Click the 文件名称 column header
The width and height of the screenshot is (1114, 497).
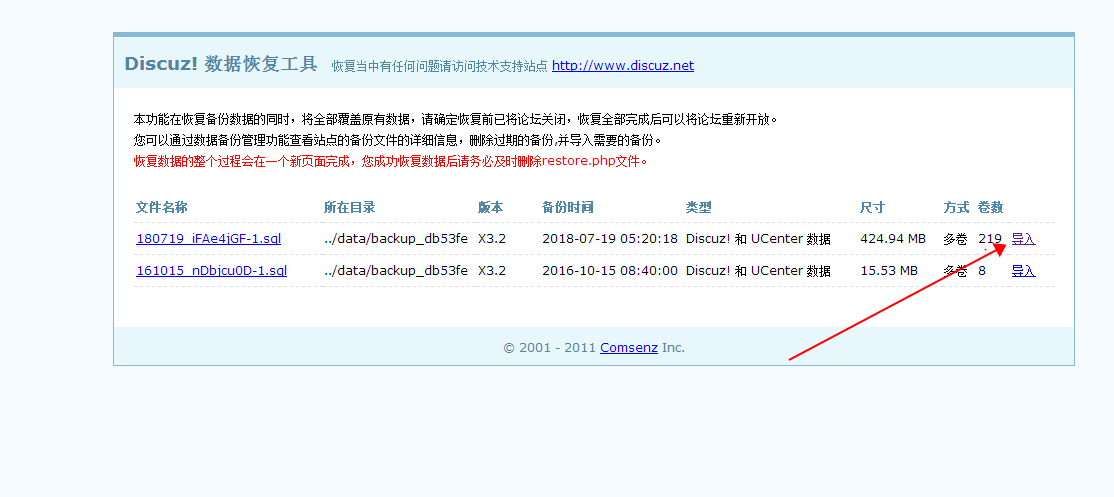click(161, 208)
